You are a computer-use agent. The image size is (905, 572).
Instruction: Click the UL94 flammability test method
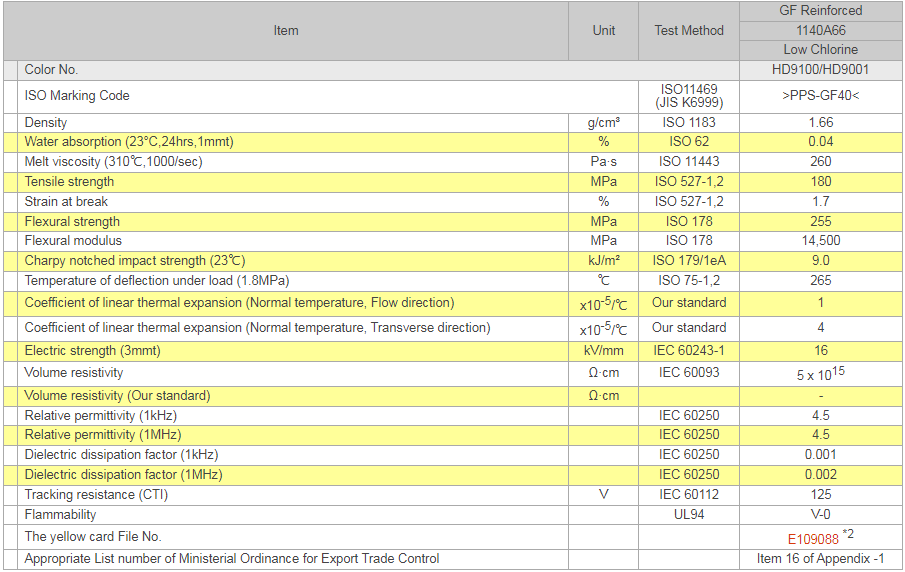[x=689, y=514]
